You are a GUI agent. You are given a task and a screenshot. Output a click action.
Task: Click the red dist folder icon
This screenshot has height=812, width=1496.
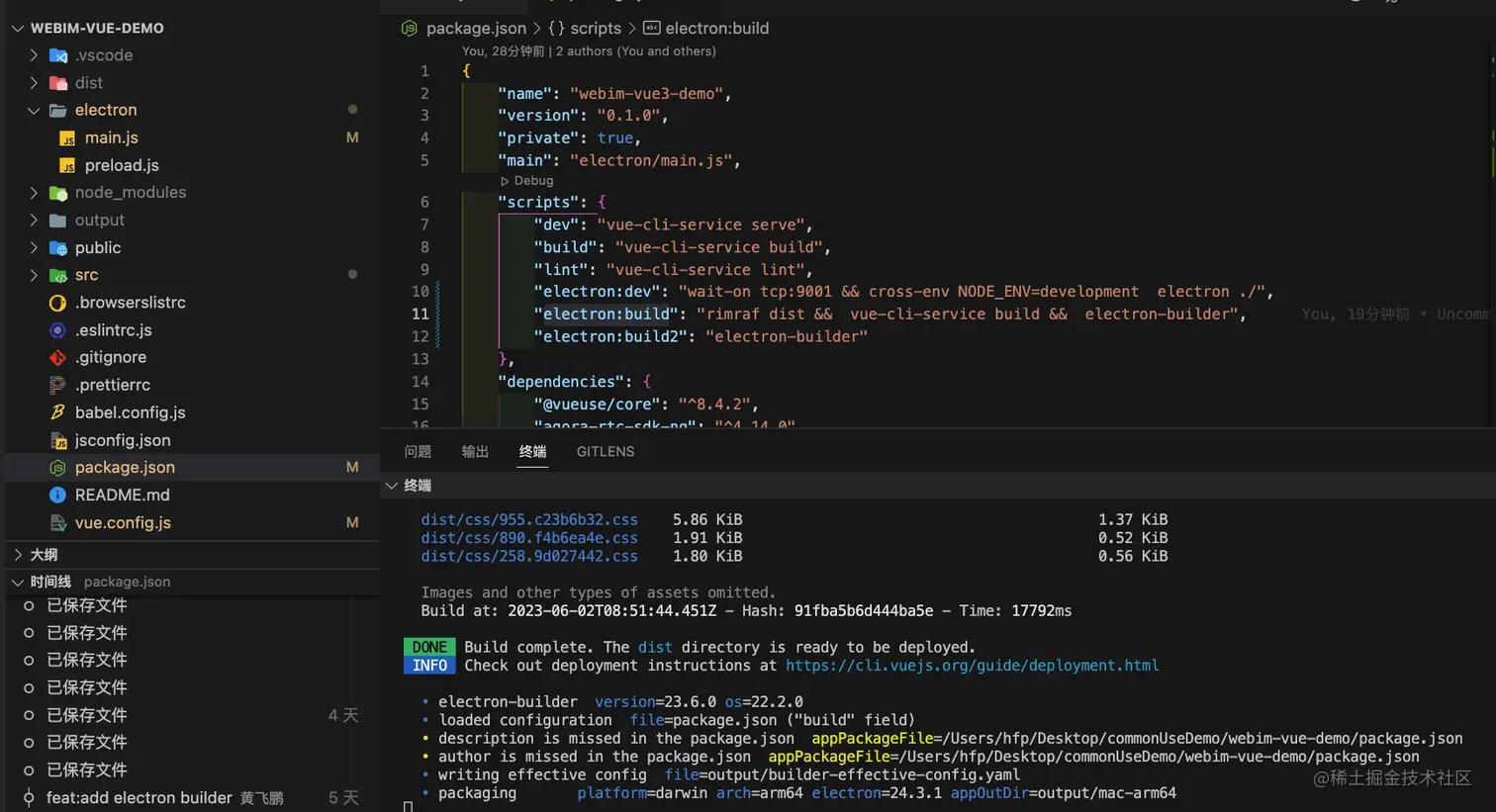(x=58, y=83)
